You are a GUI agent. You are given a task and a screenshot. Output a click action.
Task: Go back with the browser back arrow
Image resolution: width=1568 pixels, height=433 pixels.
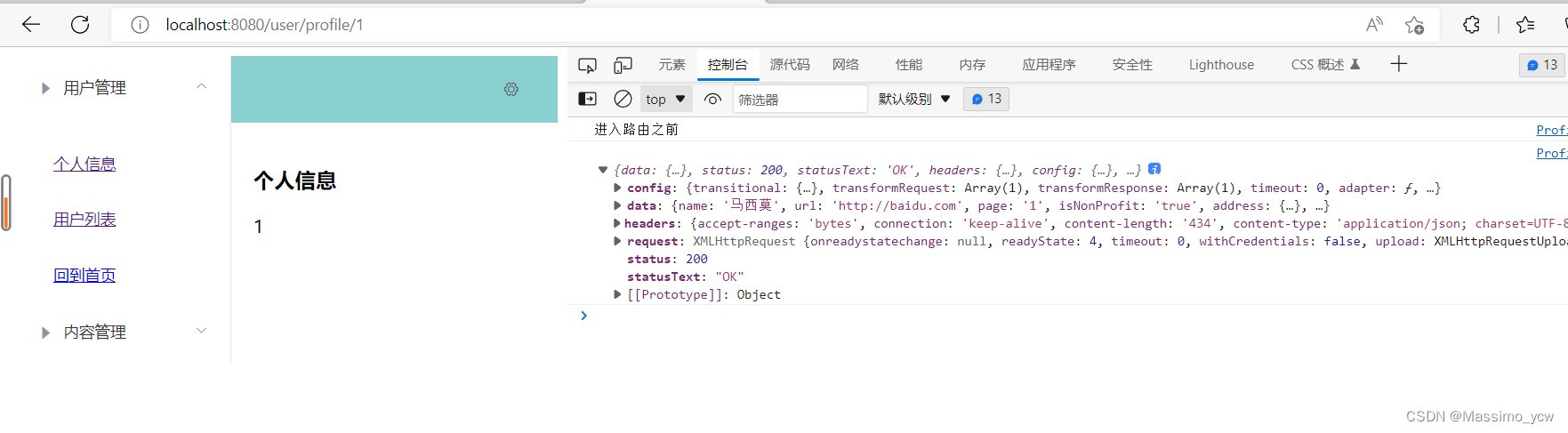pos(31,25)
